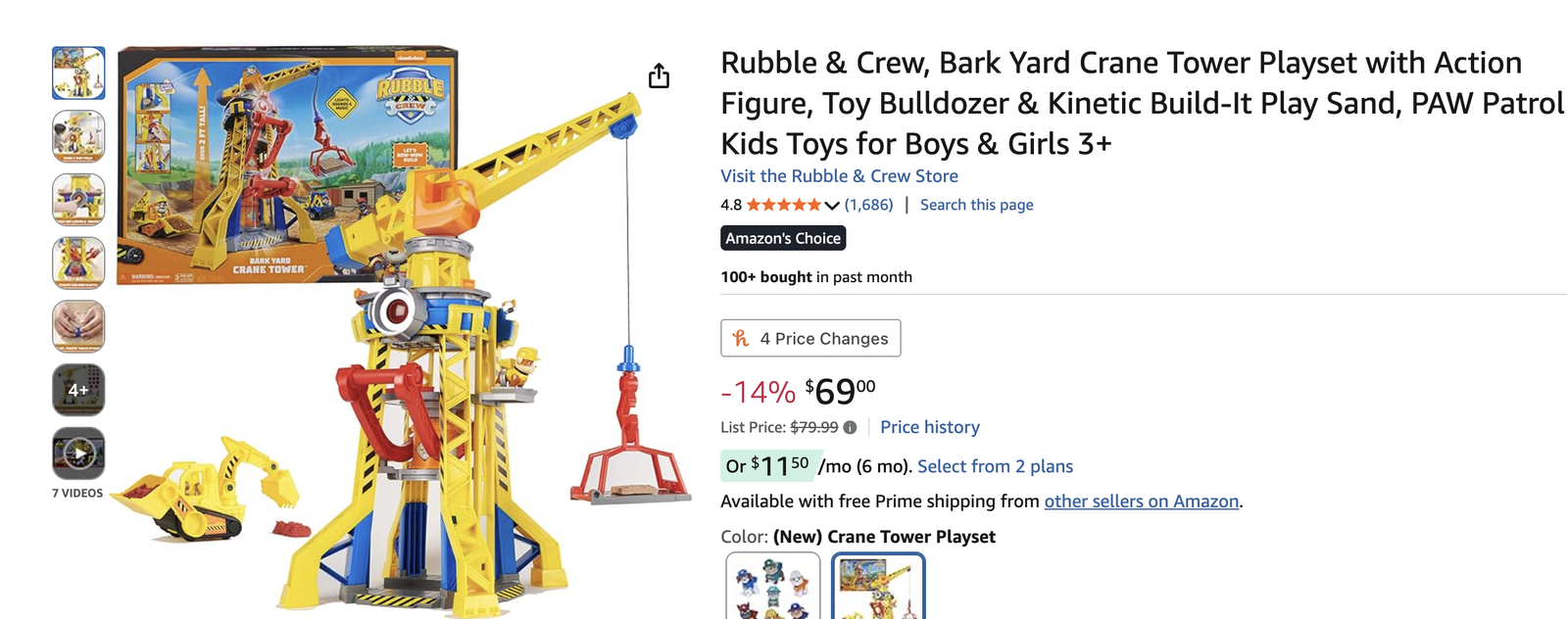
Task: Select the figures set color swatch
Action: [773, 586]
